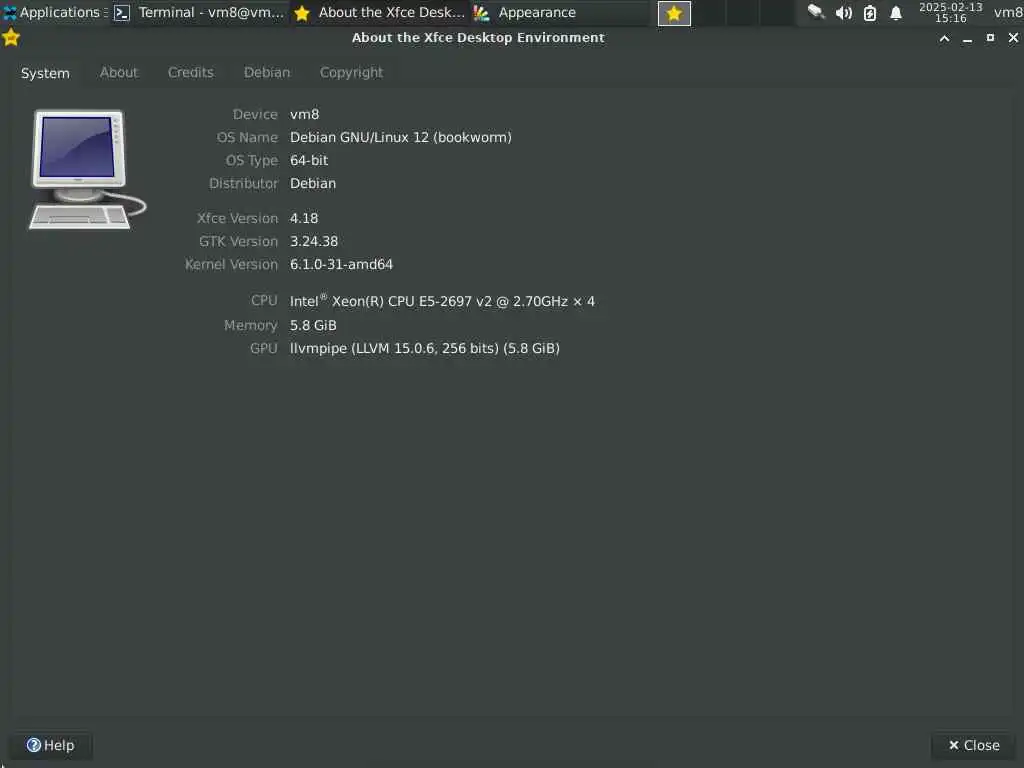Click the network connection tray icon
This screenshot has height=768, width=1024.
[x=816, y=12]
